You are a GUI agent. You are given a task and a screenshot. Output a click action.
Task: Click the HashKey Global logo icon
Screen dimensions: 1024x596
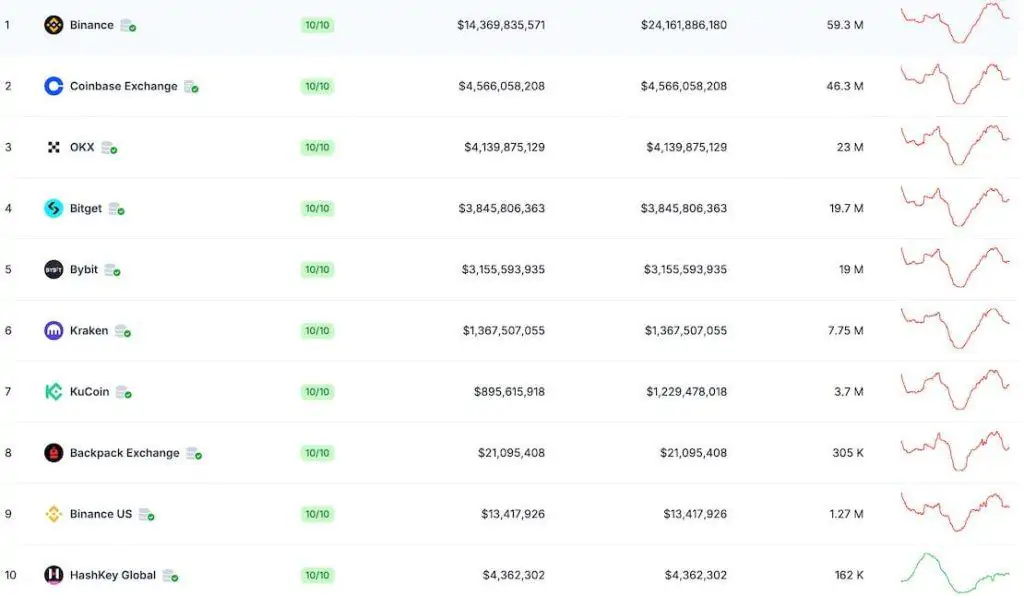click(54, 574)
